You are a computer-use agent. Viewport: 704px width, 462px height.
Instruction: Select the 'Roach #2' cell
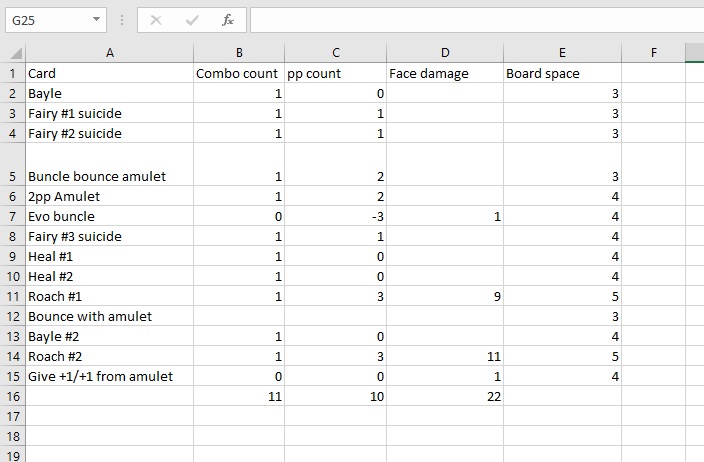click(x=110, y=356)
